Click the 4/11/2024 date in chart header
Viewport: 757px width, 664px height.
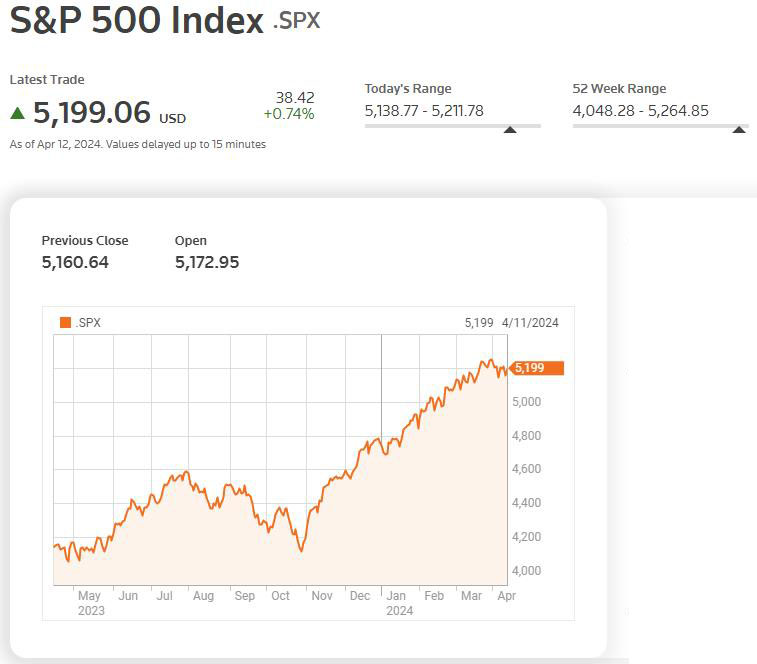point(530,323)
